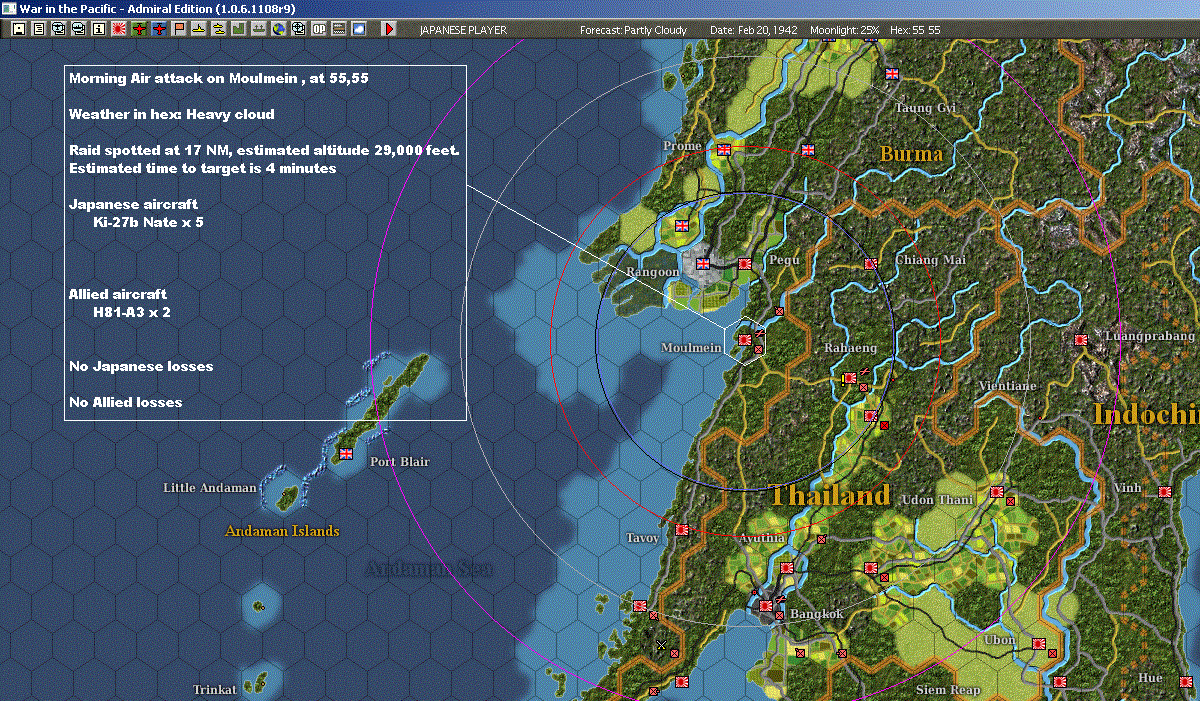This screenshot has width=1200, height=701.
Task: Select the Japanese flag base at Udon Thani
Action: tap(997, 492)
